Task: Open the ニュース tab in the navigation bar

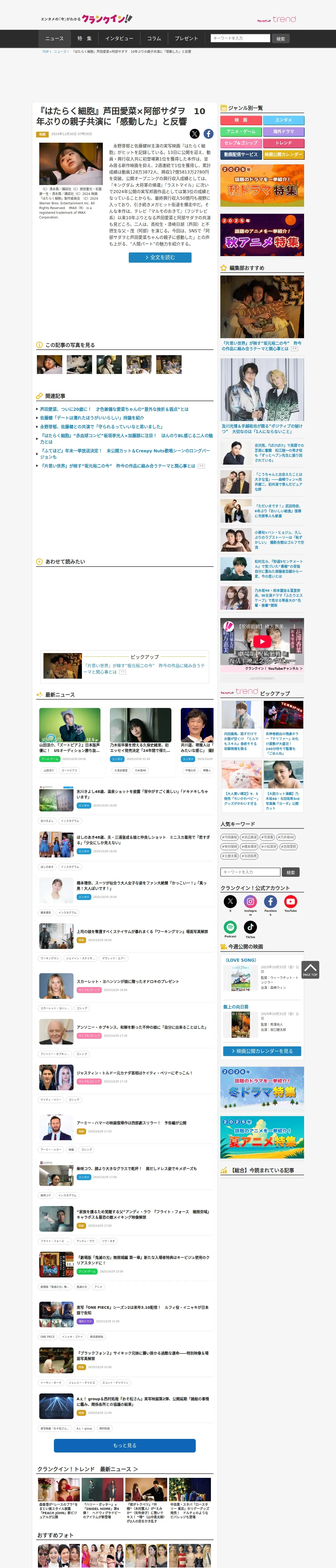Action: click(x=54, y=38)
